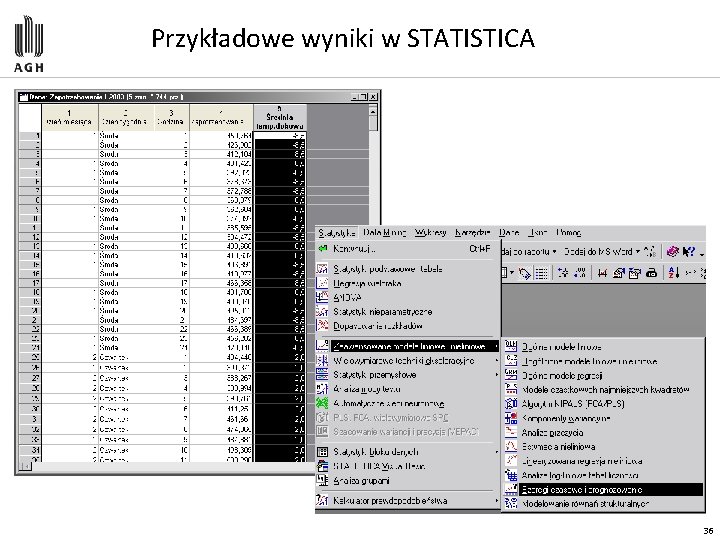Open the Statystyka menu
Image resolution: width=720 pixels, height=540 pixels.
click(x=337, y=233)
